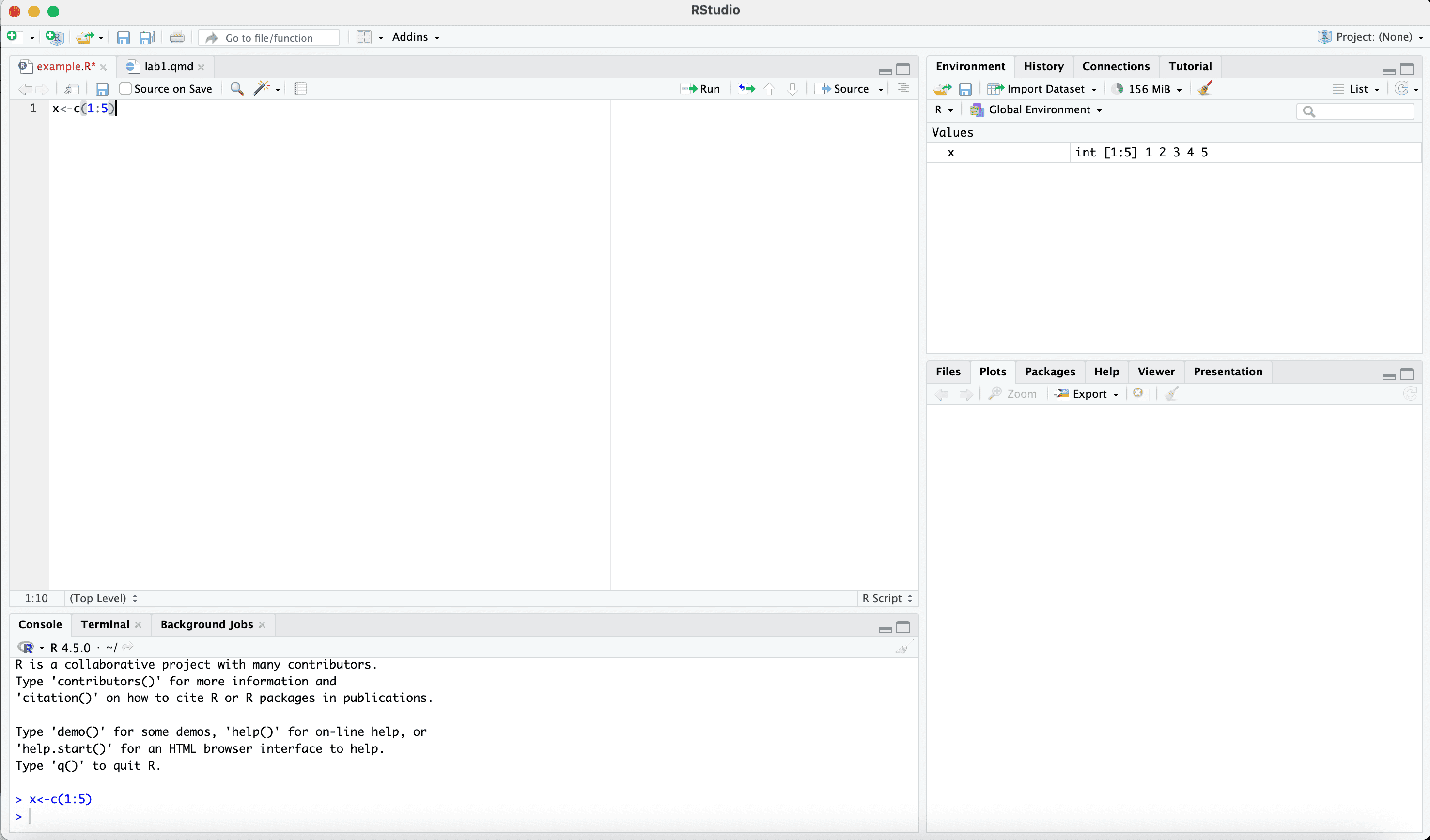The image size is (1430, 840).
Task: Click the Source button
Action: [x=844, y=89]
